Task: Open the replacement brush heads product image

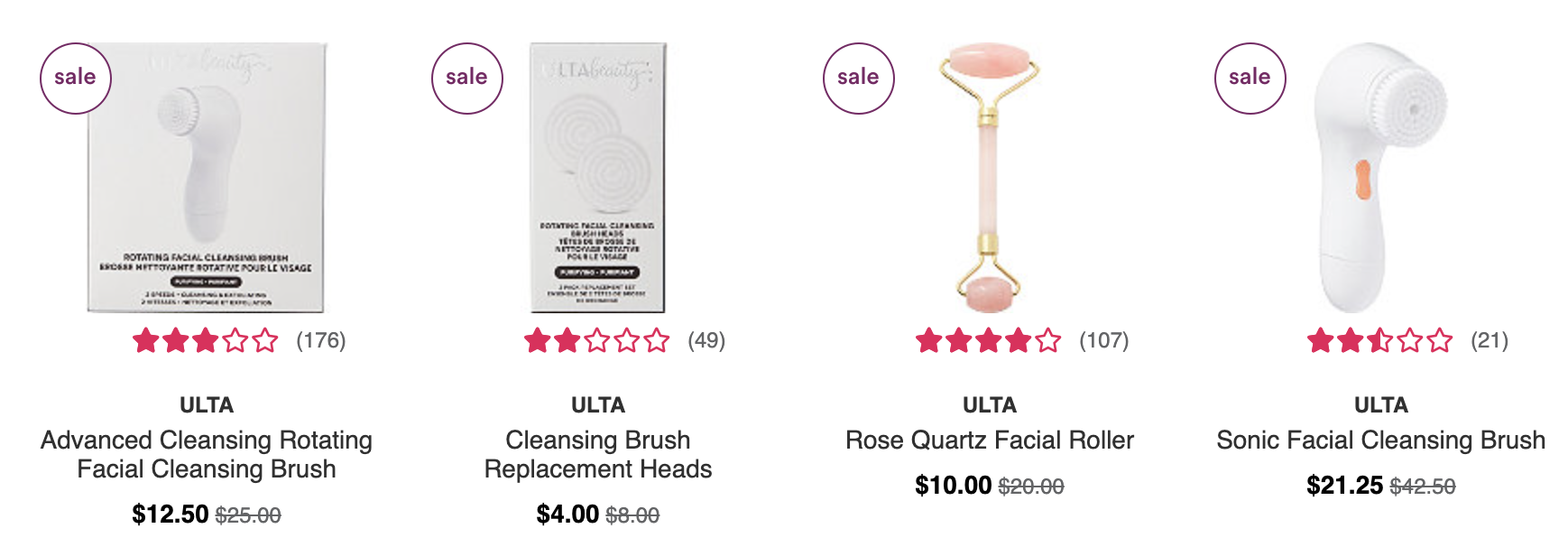Action: (x=598, y=178)
